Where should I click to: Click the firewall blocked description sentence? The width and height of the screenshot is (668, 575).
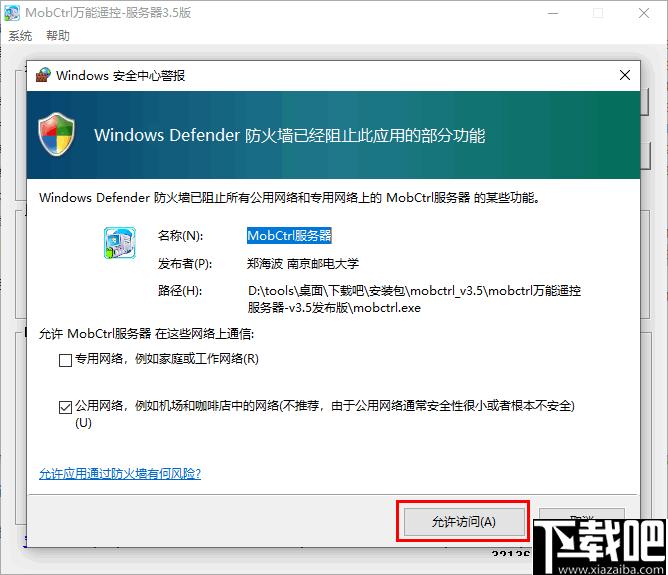[290, 198]
